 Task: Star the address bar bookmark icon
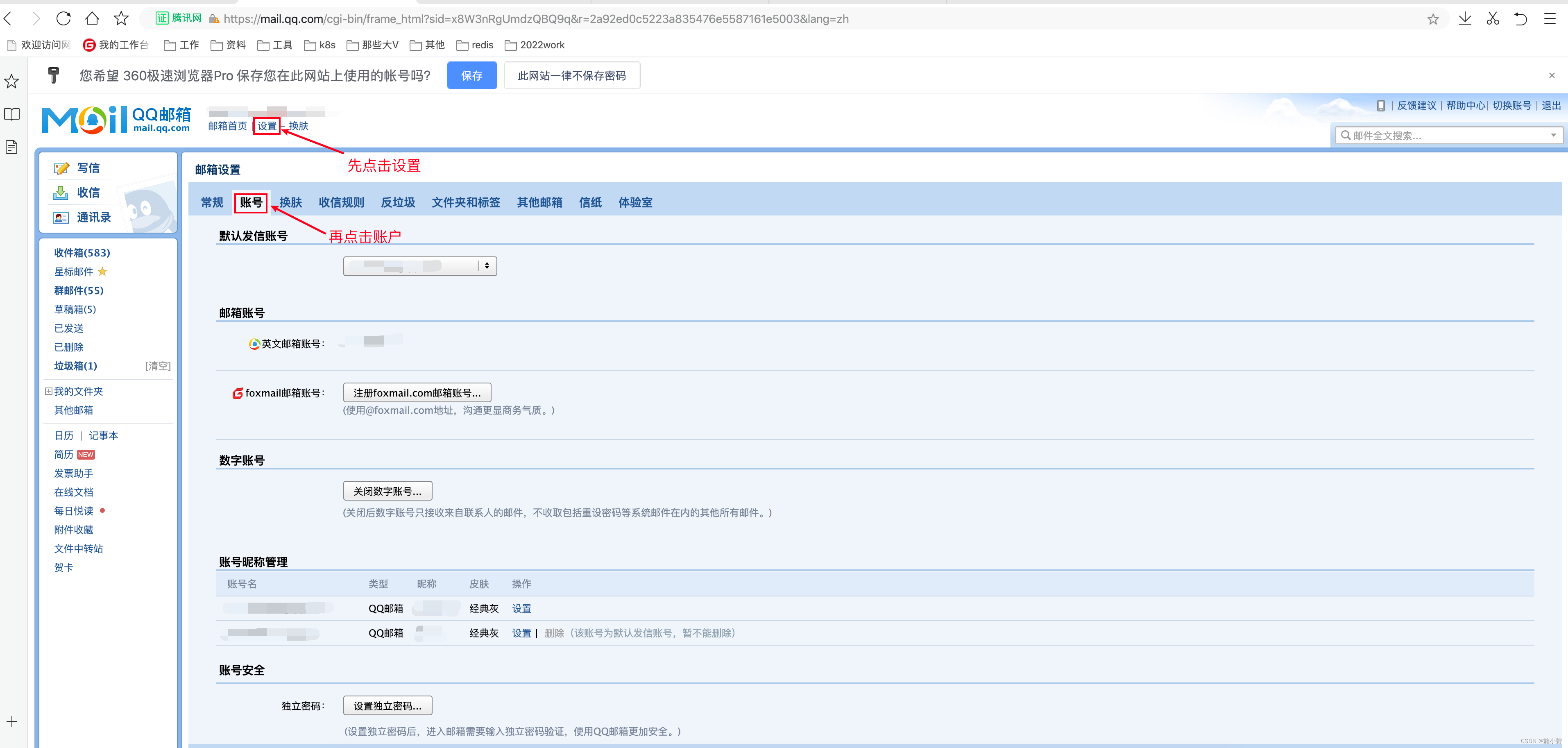pyautogui.click(x=1433, y=19)
